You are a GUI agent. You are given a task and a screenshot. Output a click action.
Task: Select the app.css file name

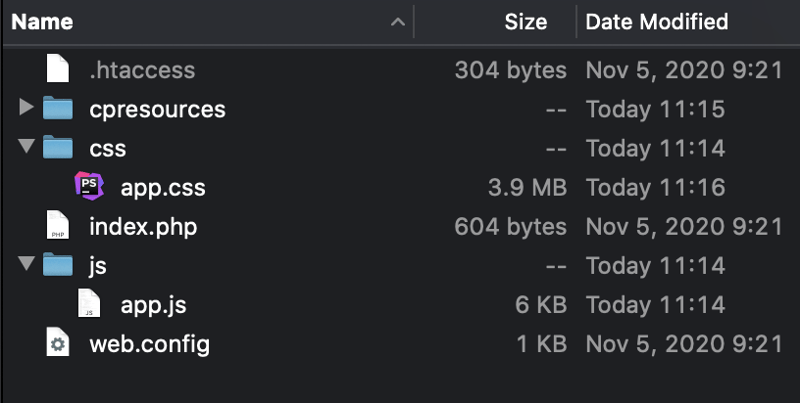point(163,187)
